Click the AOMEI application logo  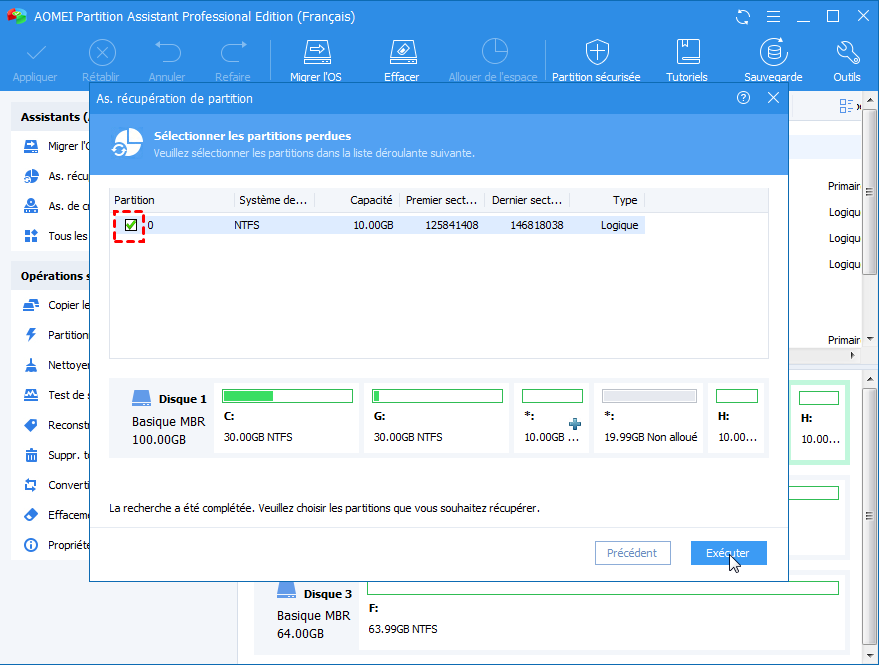[17, 16]
